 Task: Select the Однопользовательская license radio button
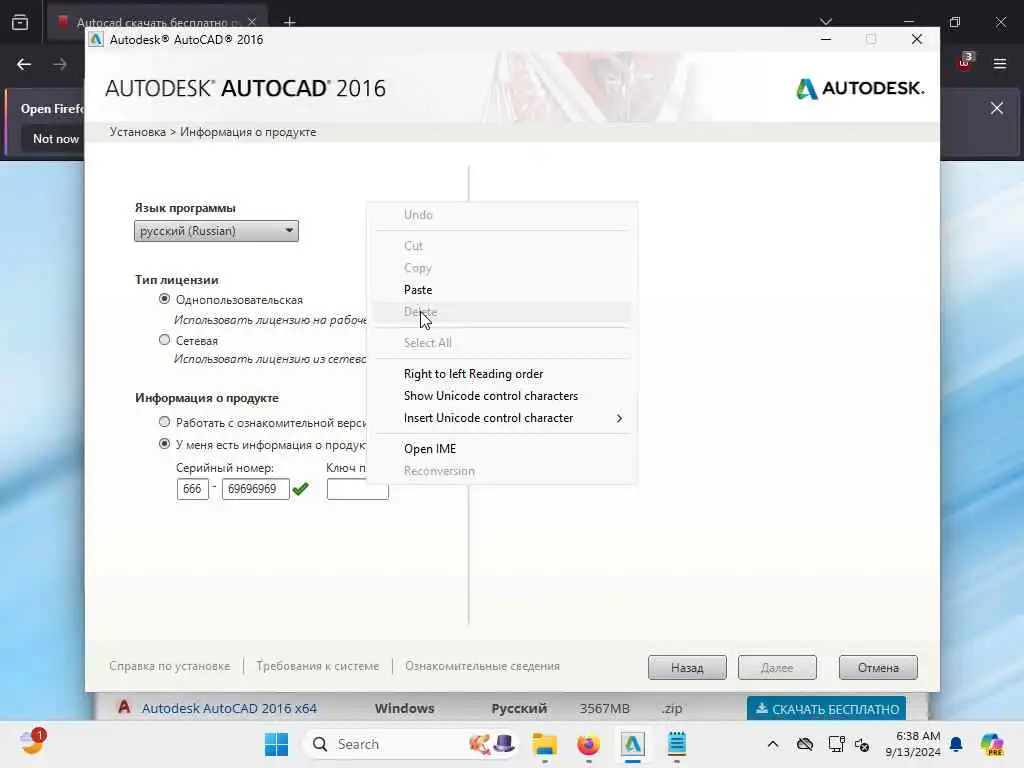165,299
